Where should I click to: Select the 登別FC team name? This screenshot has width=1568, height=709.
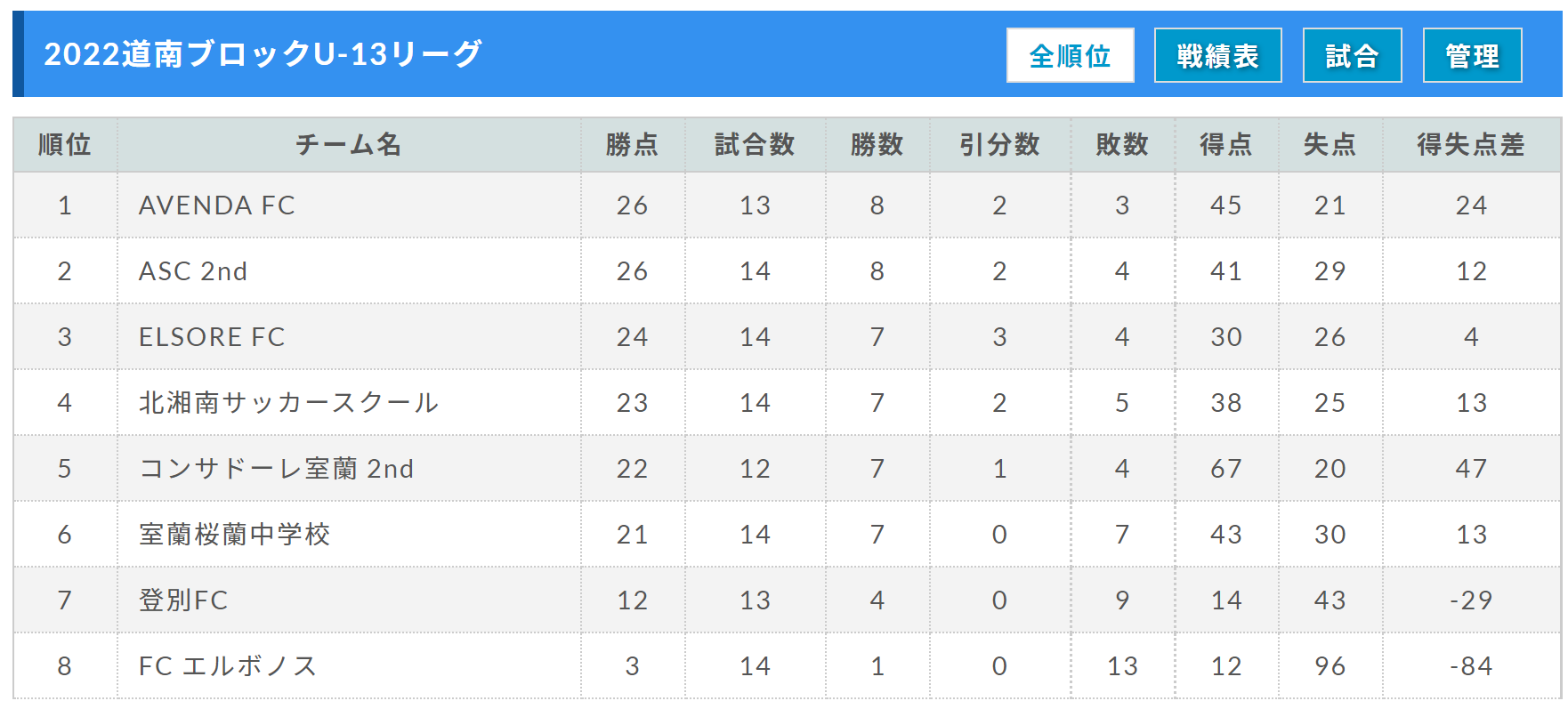click(183, 600)
